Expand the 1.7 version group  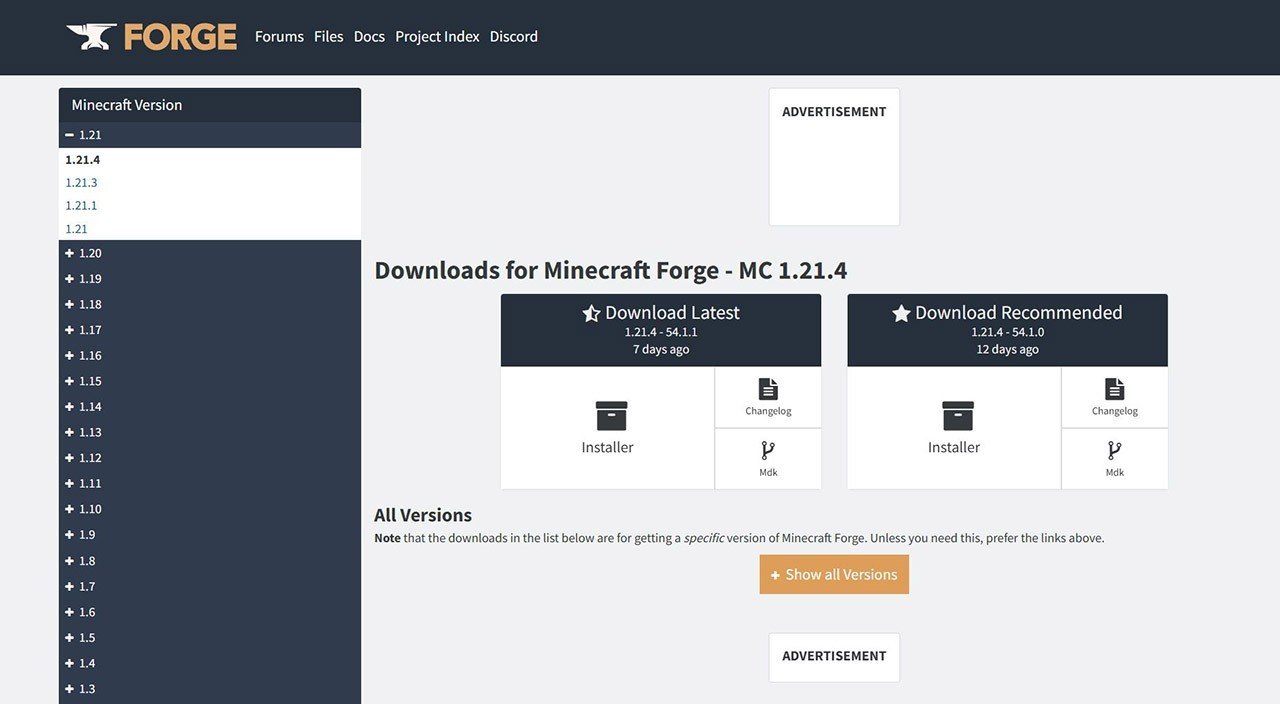[x=210, y=586]
